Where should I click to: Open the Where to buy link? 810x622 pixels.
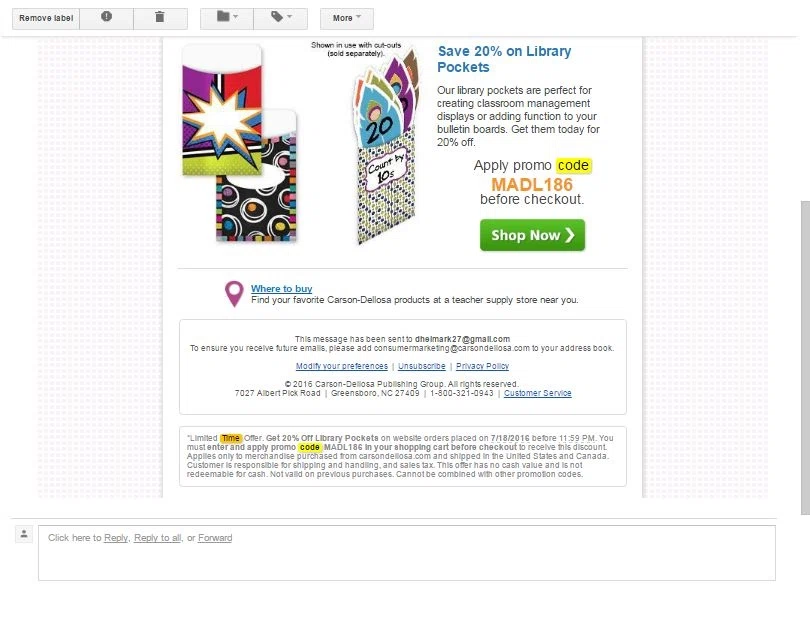[282, 289]
